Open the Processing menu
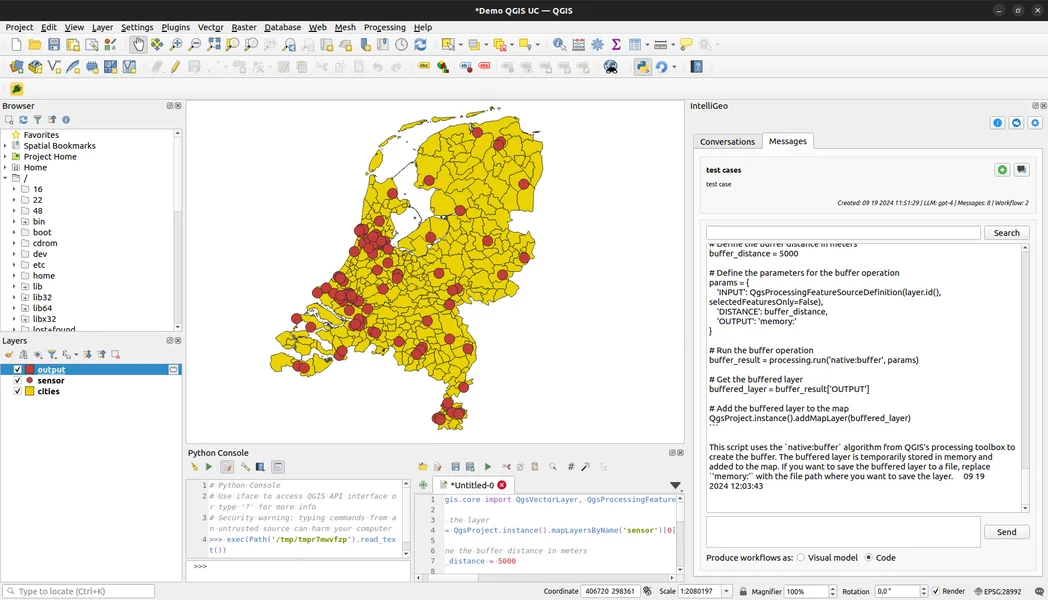The height and width of the screenshot is (600, 1048). (384, 27)
